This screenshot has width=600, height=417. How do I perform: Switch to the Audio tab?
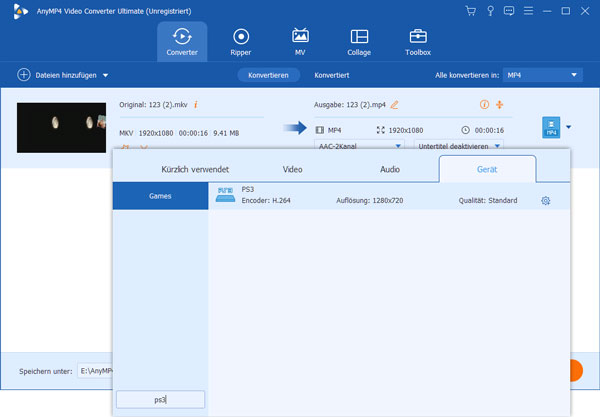[x=390, y=169]
